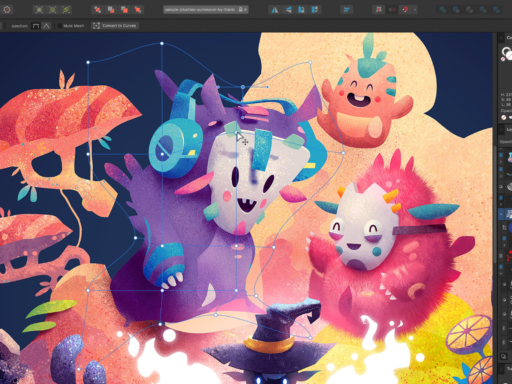This screenshot has height=384, width=512.
Task: Rotate selection clockwise
Action: point(315,10)
